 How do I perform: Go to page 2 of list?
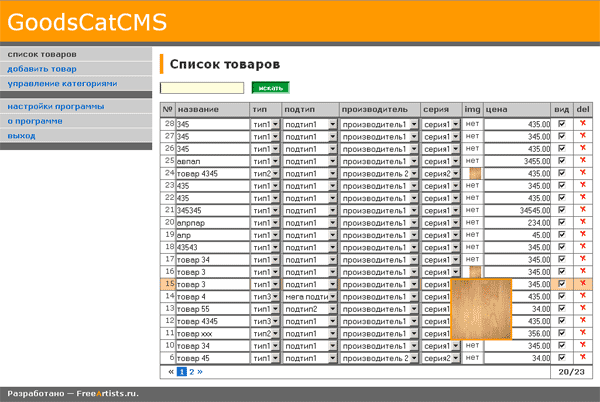click(x=192, y=372)
